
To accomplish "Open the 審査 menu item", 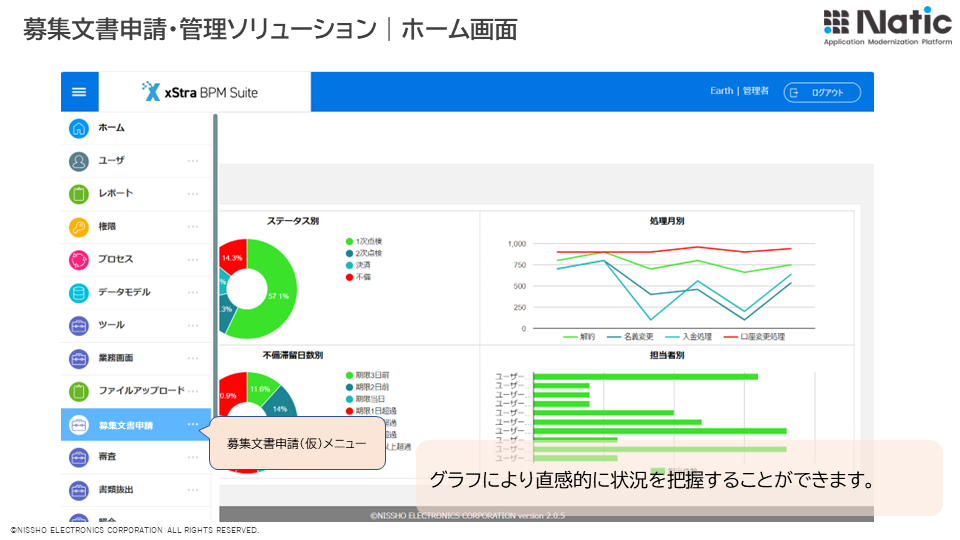I will click(x=106, y=457).
